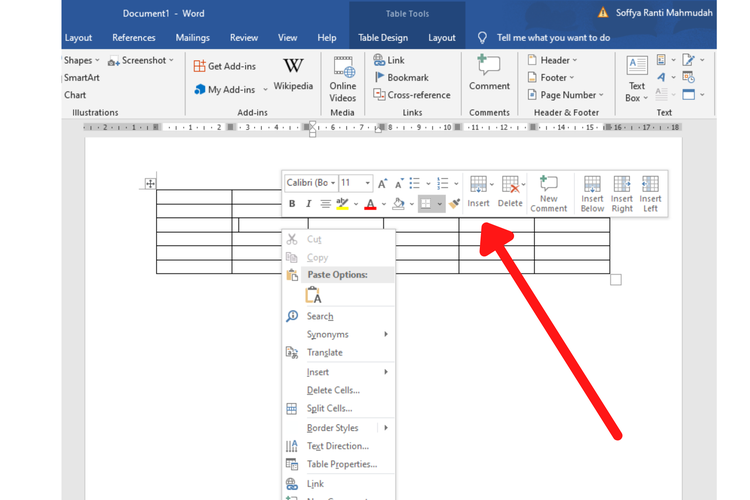750x500 pixels.
Task: Click account name Soffya Ranti Mahmudah
Action: tap(664, 13)
